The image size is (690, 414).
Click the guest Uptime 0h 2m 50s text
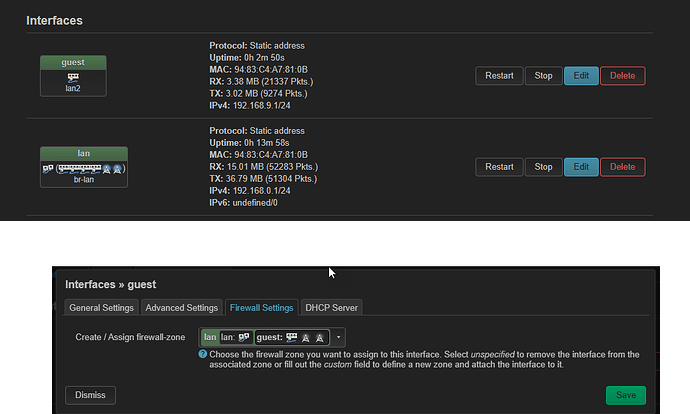coord(247,58)
